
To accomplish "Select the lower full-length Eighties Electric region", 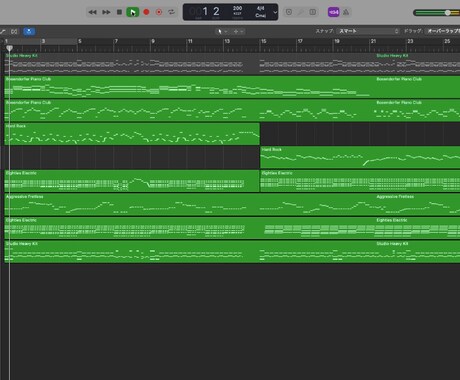I will pyautogui.click(x=232, y=228).
